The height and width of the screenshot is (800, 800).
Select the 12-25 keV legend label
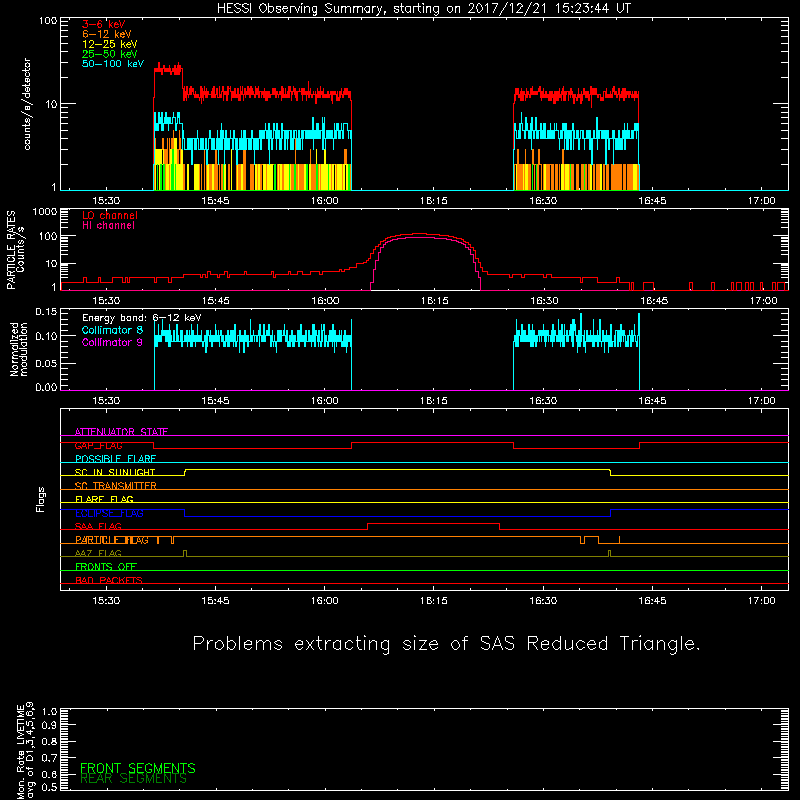click(110, 44)
